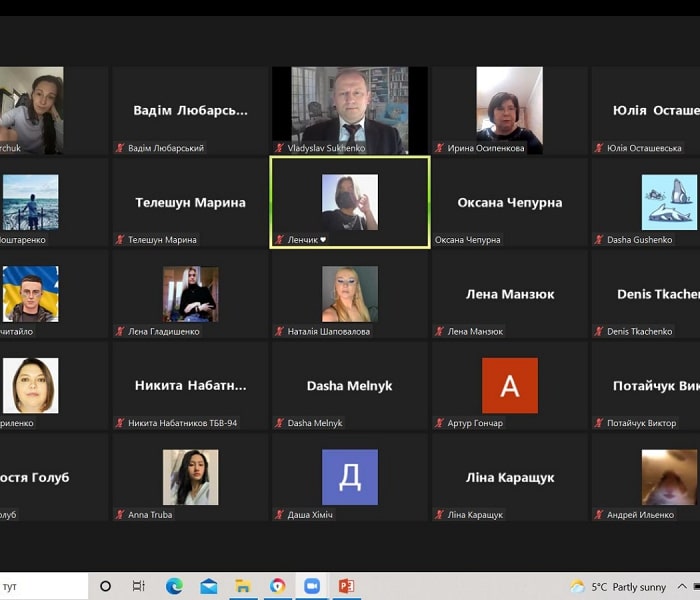Open Task View in taskbar
Screen dimensions: 700x600
139,586
